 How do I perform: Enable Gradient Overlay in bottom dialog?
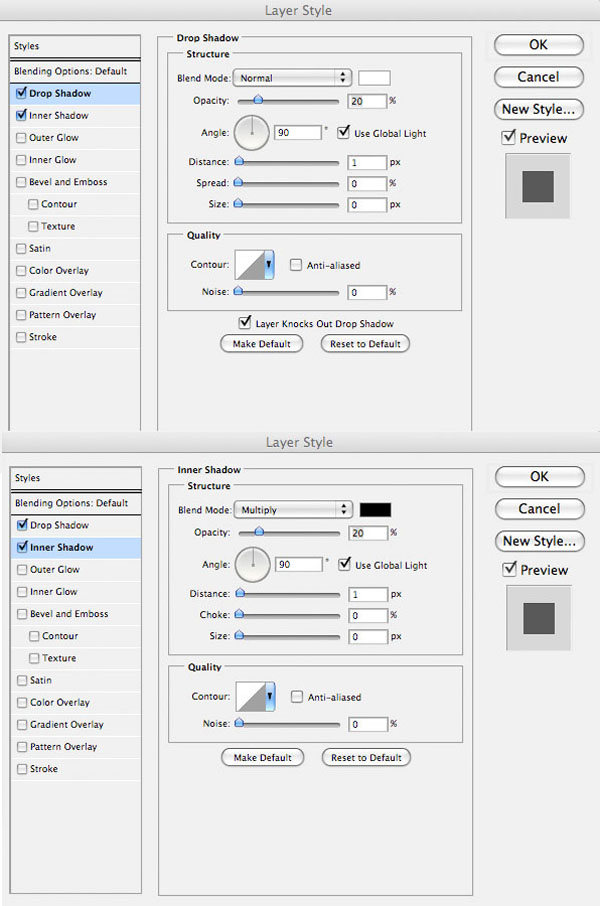click(x=23, y=725)
